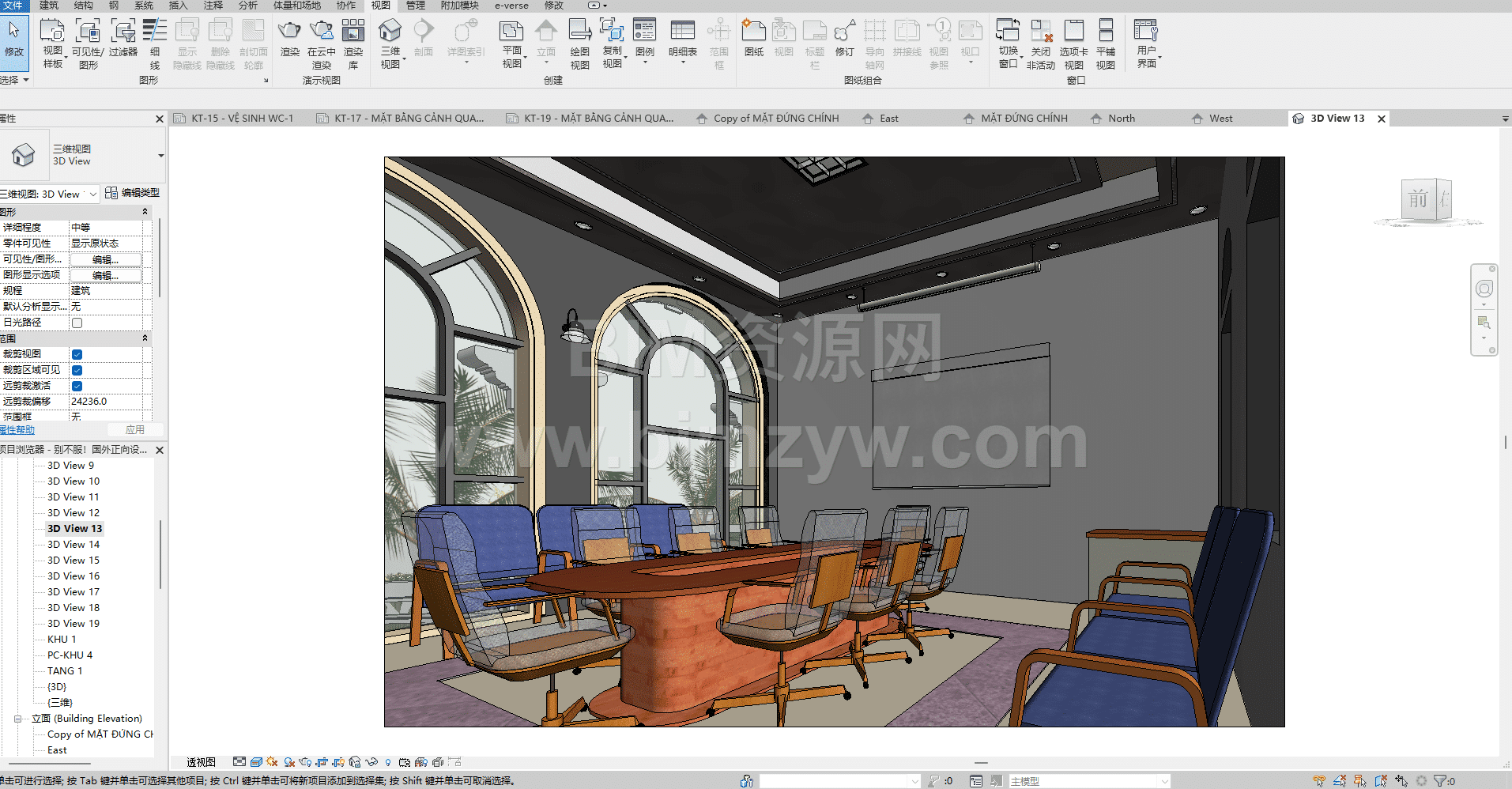The height and width of the screenshot is (789, 1512).
Task: Collapse the 范围 properties section
Action: pos(145,338)
